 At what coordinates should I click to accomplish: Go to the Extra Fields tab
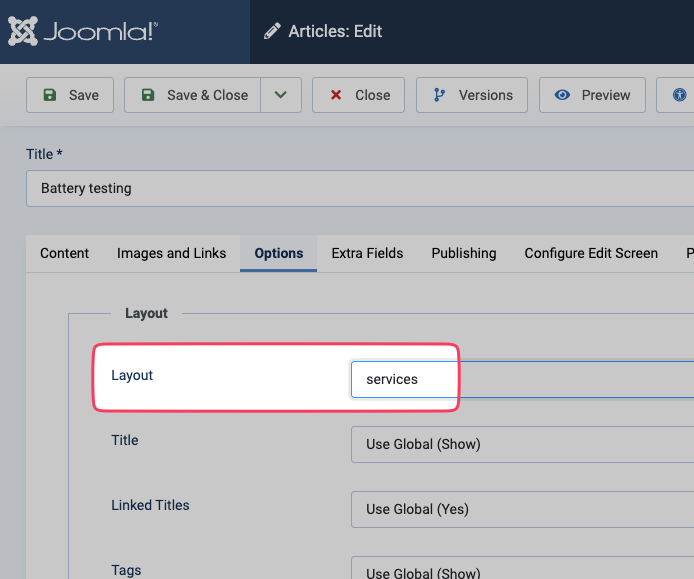coord(368,253)
